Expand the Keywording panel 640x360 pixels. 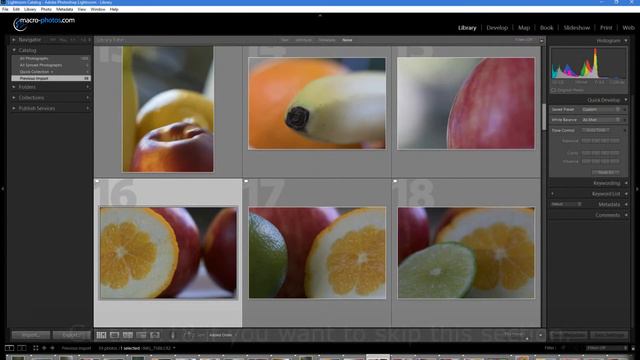626,183
